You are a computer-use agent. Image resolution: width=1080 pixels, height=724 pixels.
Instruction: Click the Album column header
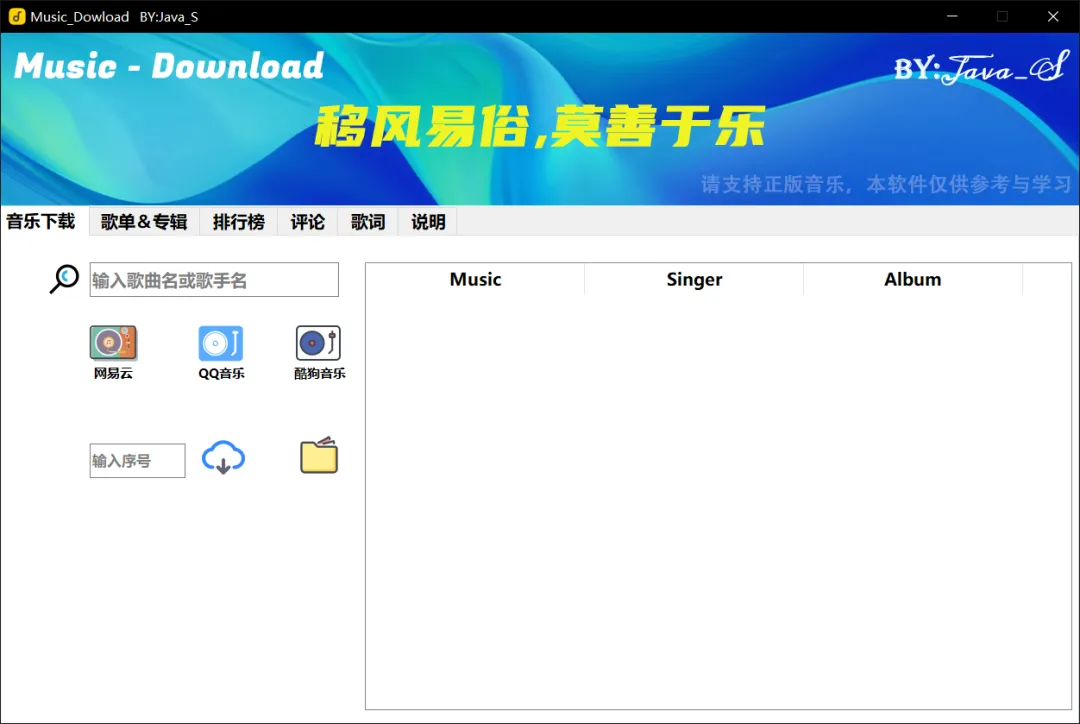(x=913, y=279)
